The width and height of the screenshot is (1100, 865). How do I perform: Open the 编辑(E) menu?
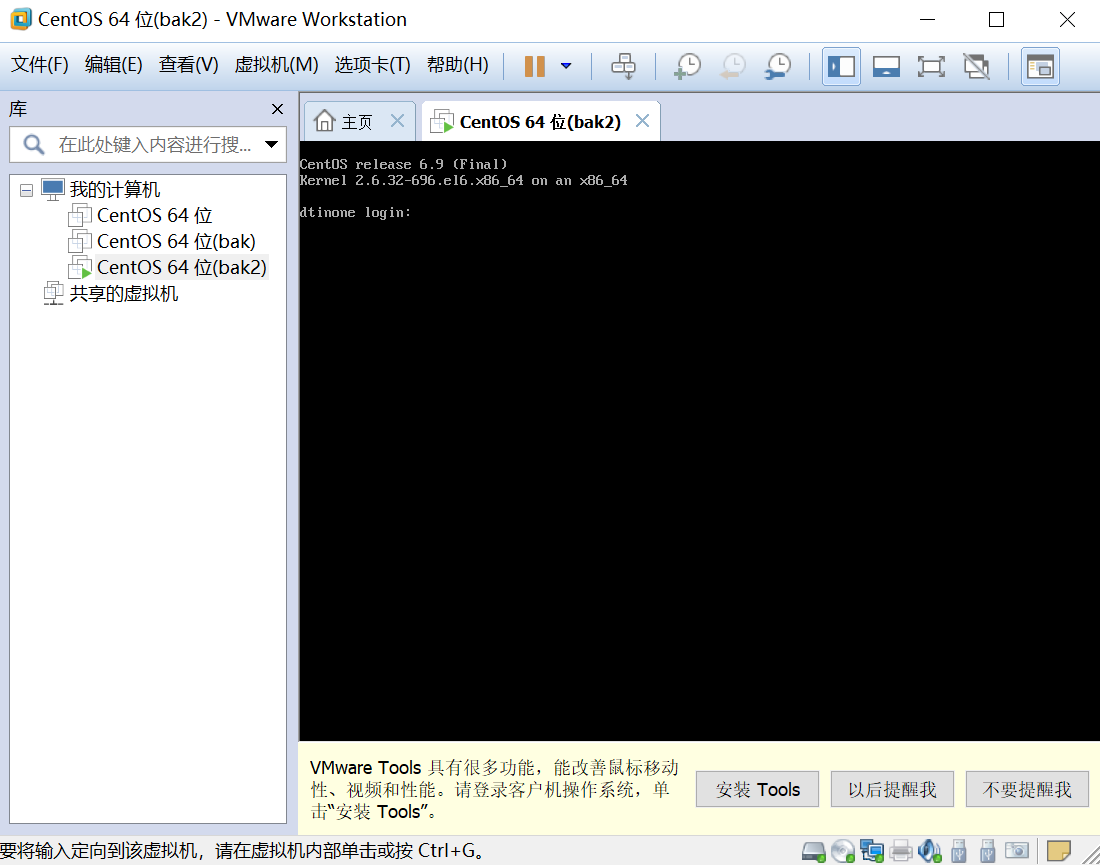(114, 65)
